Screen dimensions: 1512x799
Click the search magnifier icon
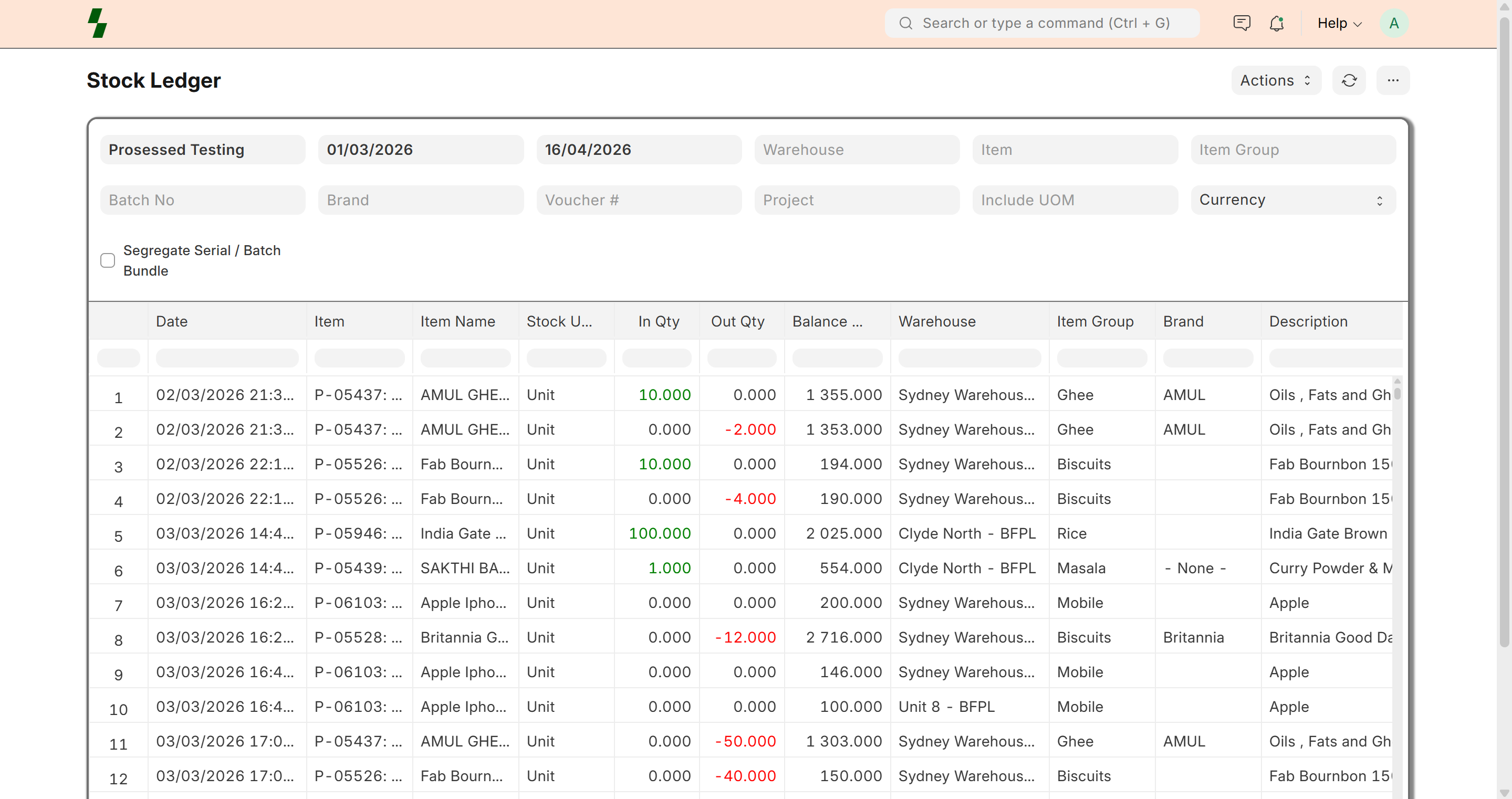(x=905, y=24)
